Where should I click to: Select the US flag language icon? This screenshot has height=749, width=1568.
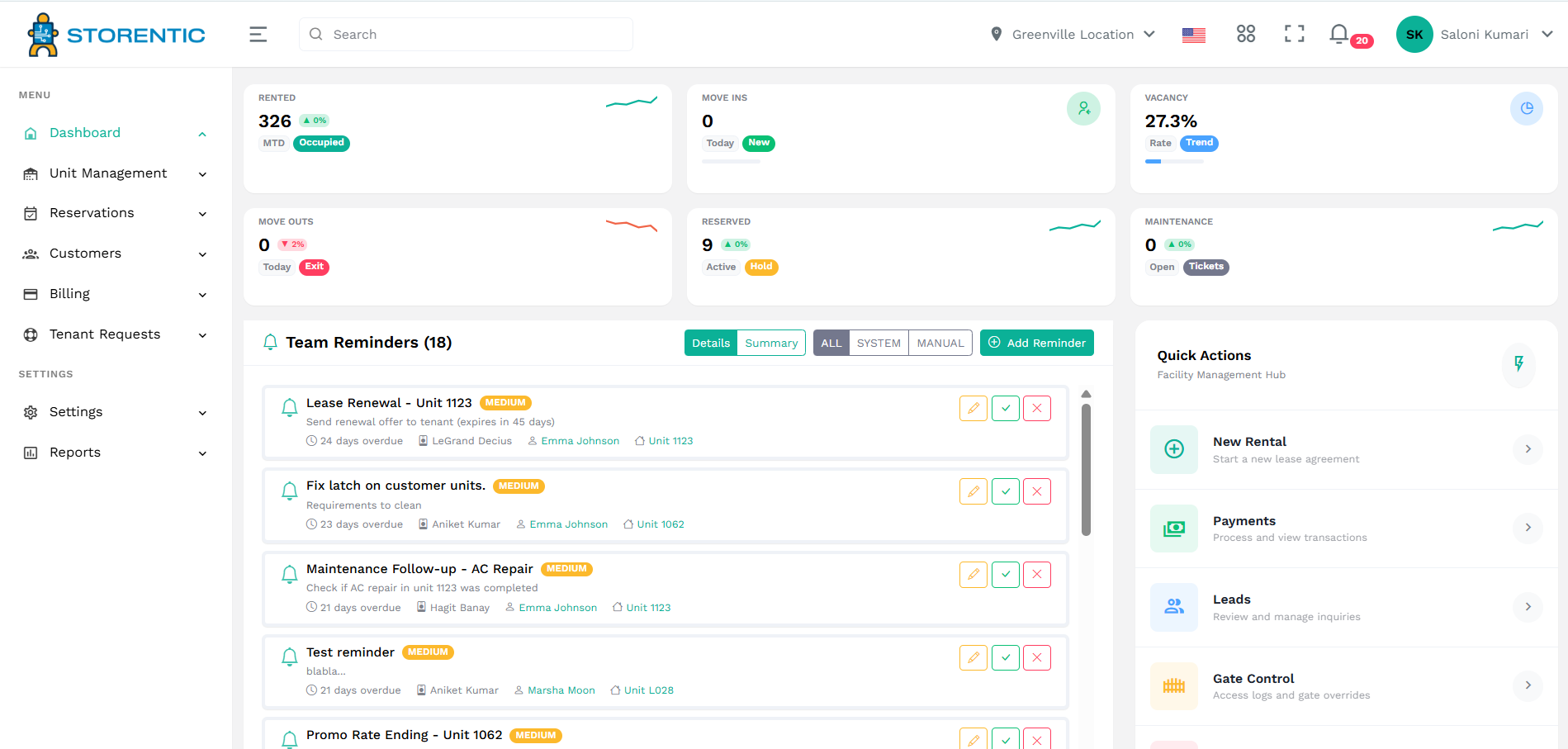(x=1193, y=35)
